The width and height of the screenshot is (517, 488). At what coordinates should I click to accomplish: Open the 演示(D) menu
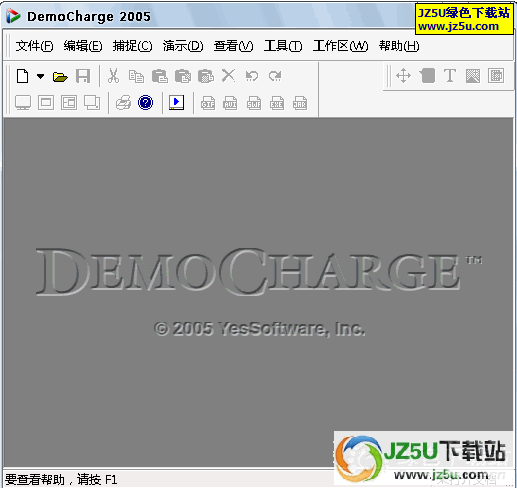tap(183, 46)
